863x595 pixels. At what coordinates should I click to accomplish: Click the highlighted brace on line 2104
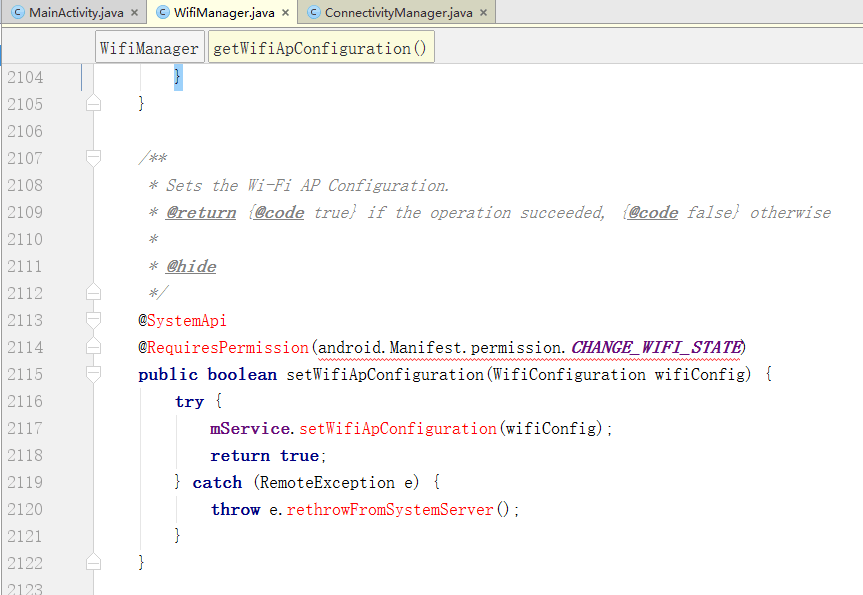(x=178, y=77)
